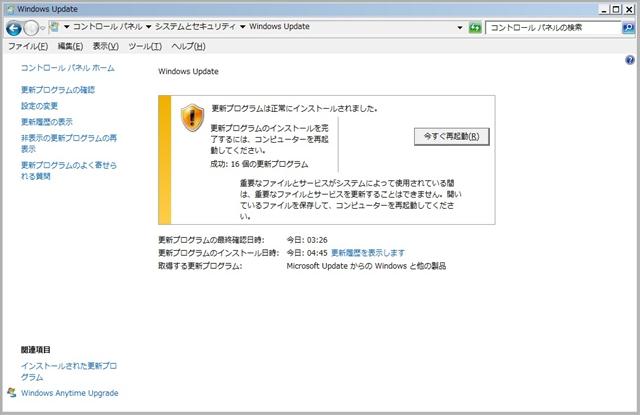The height and width of the screenshot is (415, 640).
Task: Click the 取得する更新プログラム: label
Action: point(200,266)
